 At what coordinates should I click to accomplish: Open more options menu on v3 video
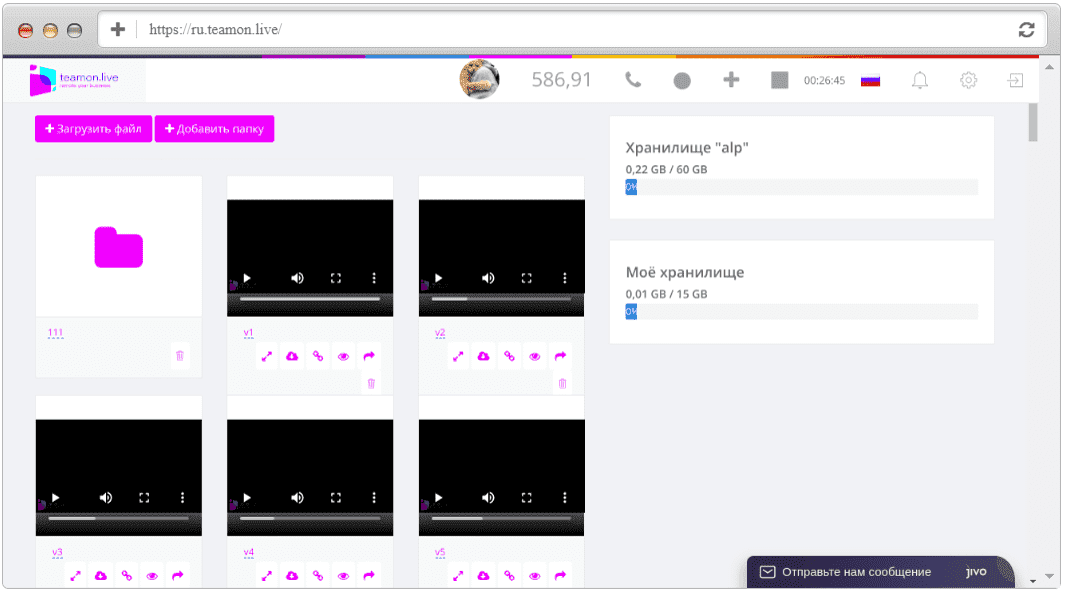[182, 498]
